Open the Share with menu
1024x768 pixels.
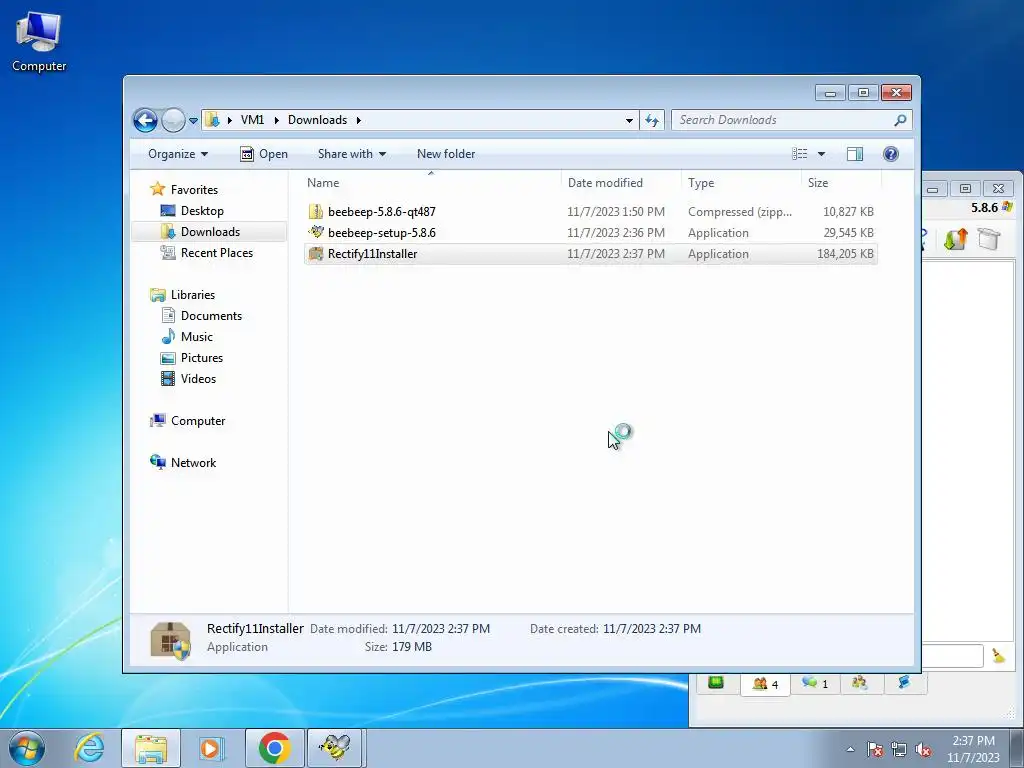(351, 154)
